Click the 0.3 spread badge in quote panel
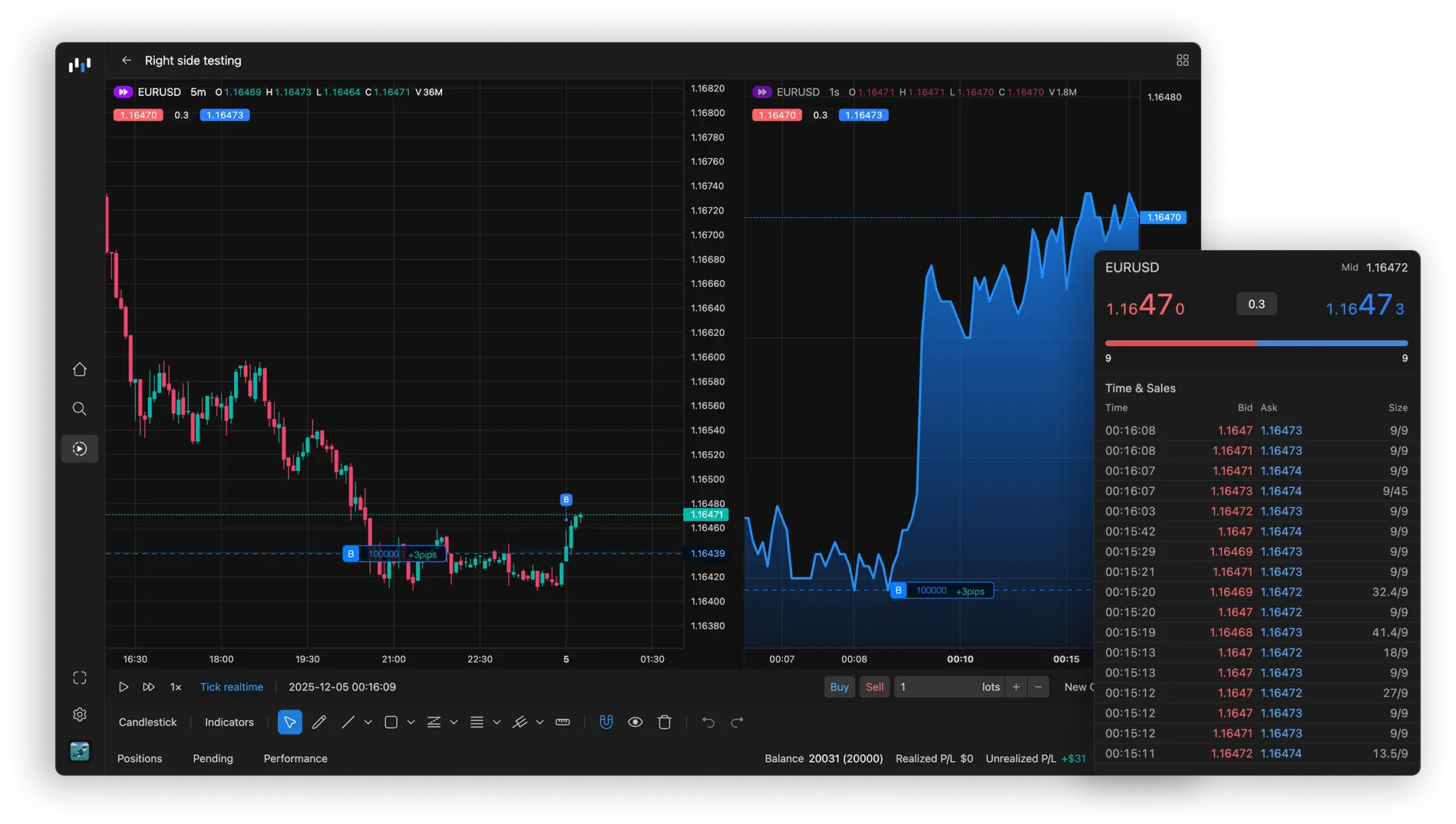1456x824 pixels. pos(1256,304)
